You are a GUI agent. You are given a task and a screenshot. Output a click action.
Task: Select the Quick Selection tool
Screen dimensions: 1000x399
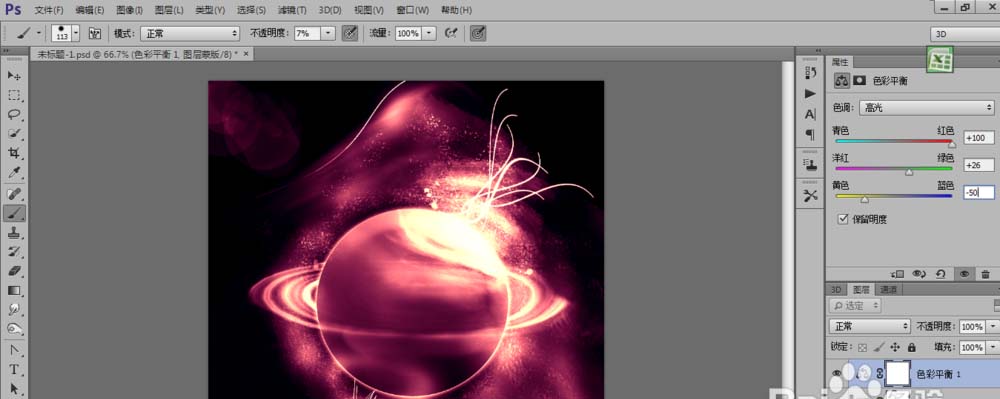click(x=14, y=134)
